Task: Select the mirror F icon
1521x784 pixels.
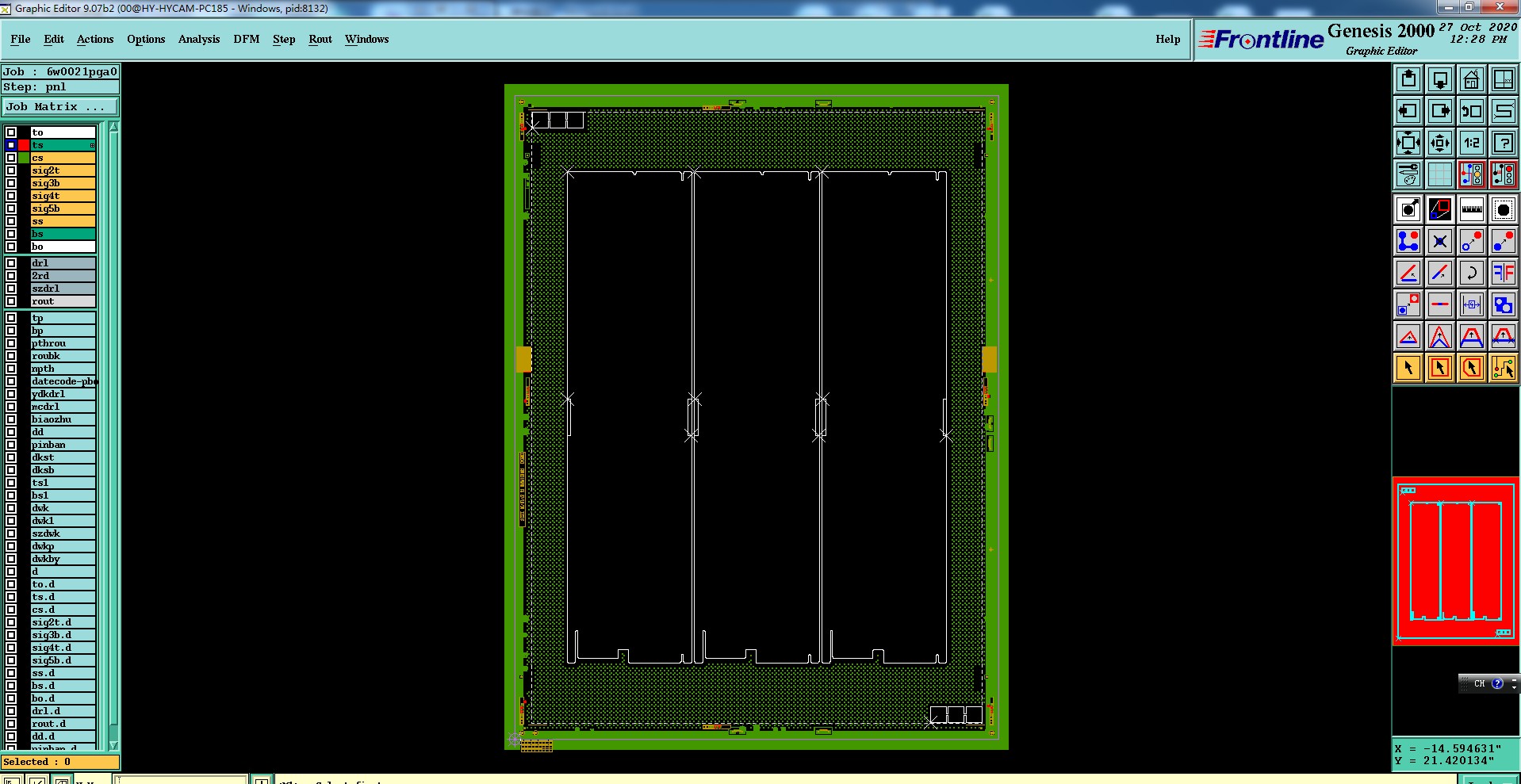Action: [1504, 273]
